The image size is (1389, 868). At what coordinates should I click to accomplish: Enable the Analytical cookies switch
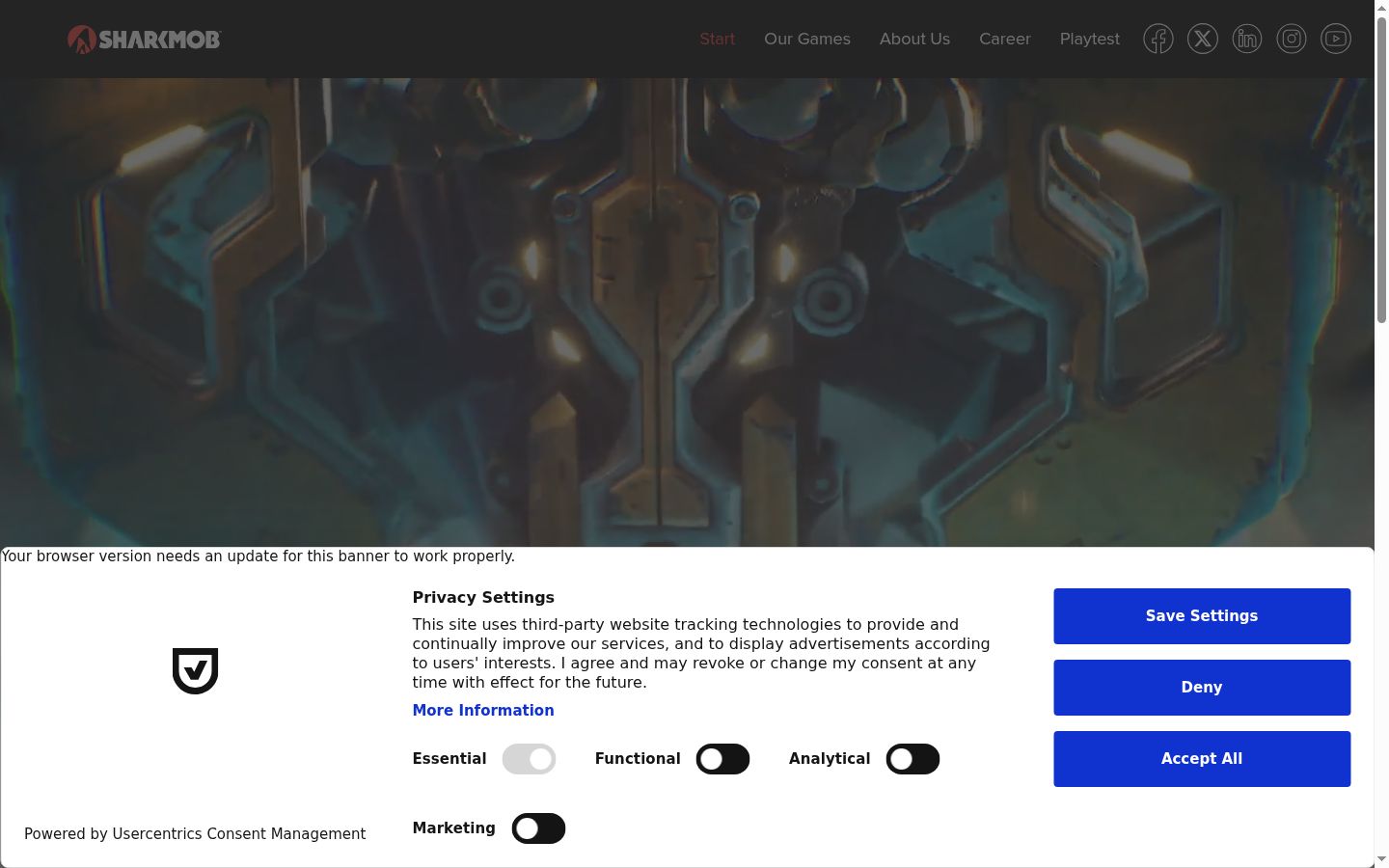point(913,759)
